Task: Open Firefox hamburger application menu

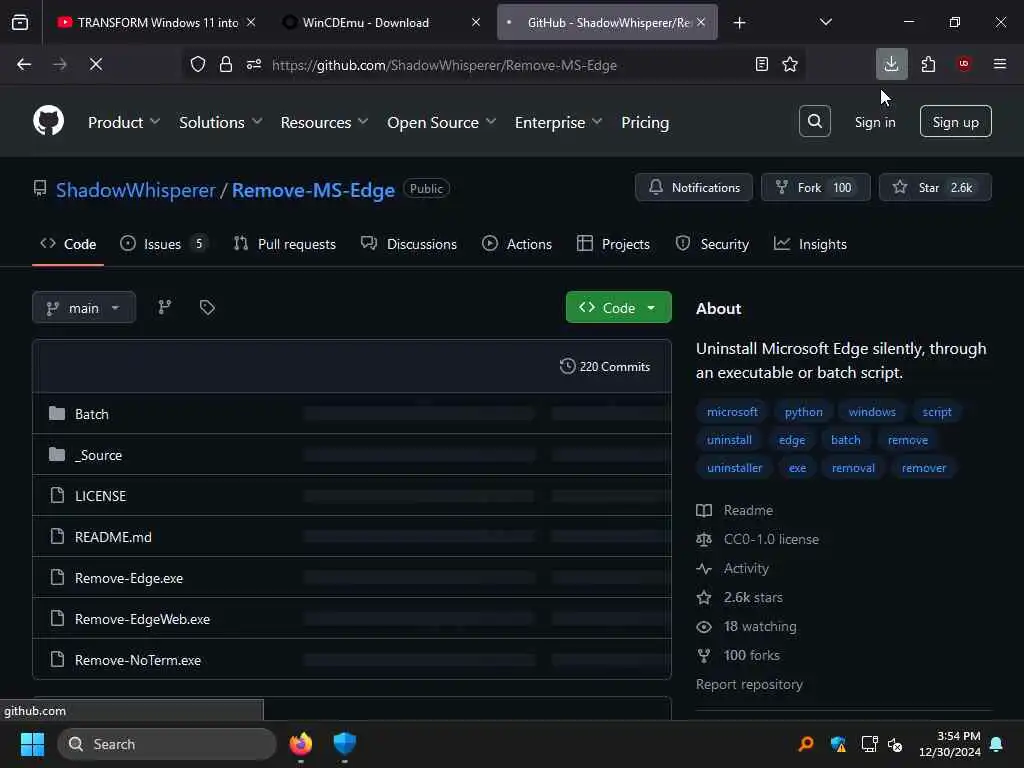Action: tap(999, 64)
